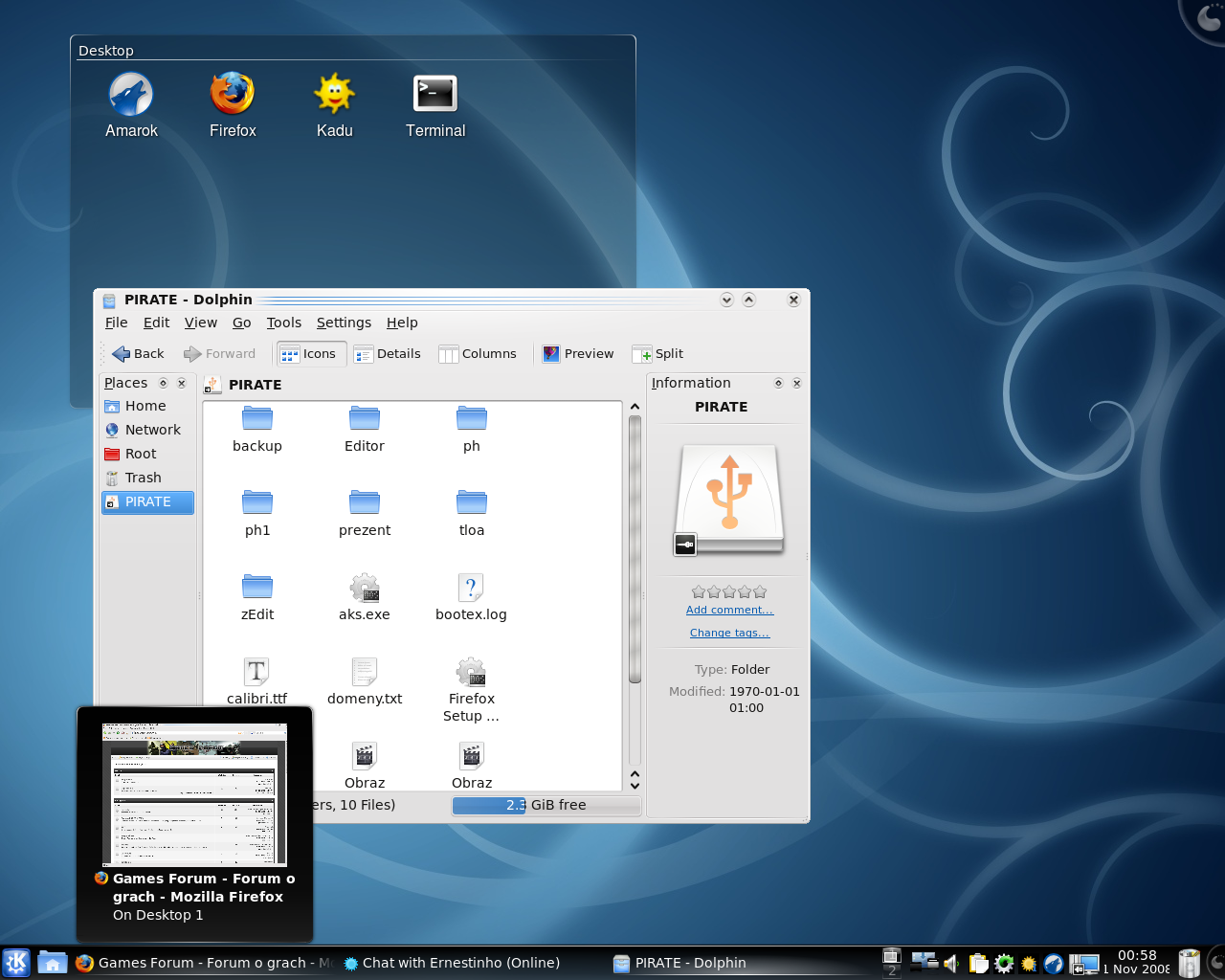Open the backup folder in Dolphin
1225x980 pixels.
click(x=257, y=429)
